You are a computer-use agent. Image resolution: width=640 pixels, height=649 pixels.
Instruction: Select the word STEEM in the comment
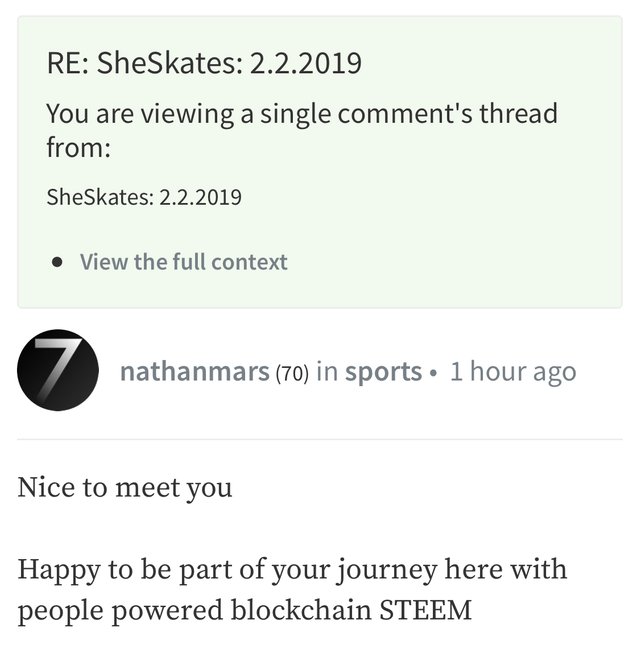tap(425, 610)
